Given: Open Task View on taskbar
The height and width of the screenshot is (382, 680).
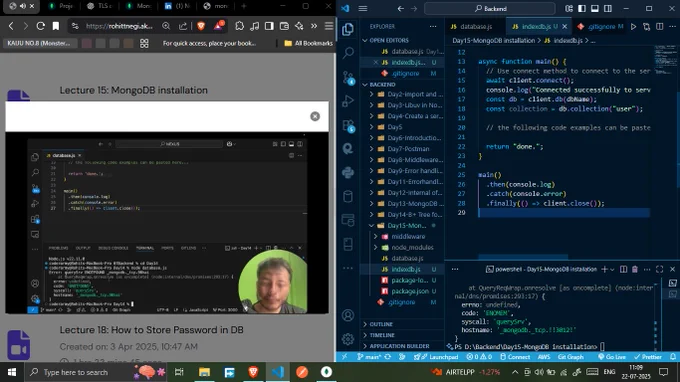Looking at the screenshot, I should pos(179,372).
